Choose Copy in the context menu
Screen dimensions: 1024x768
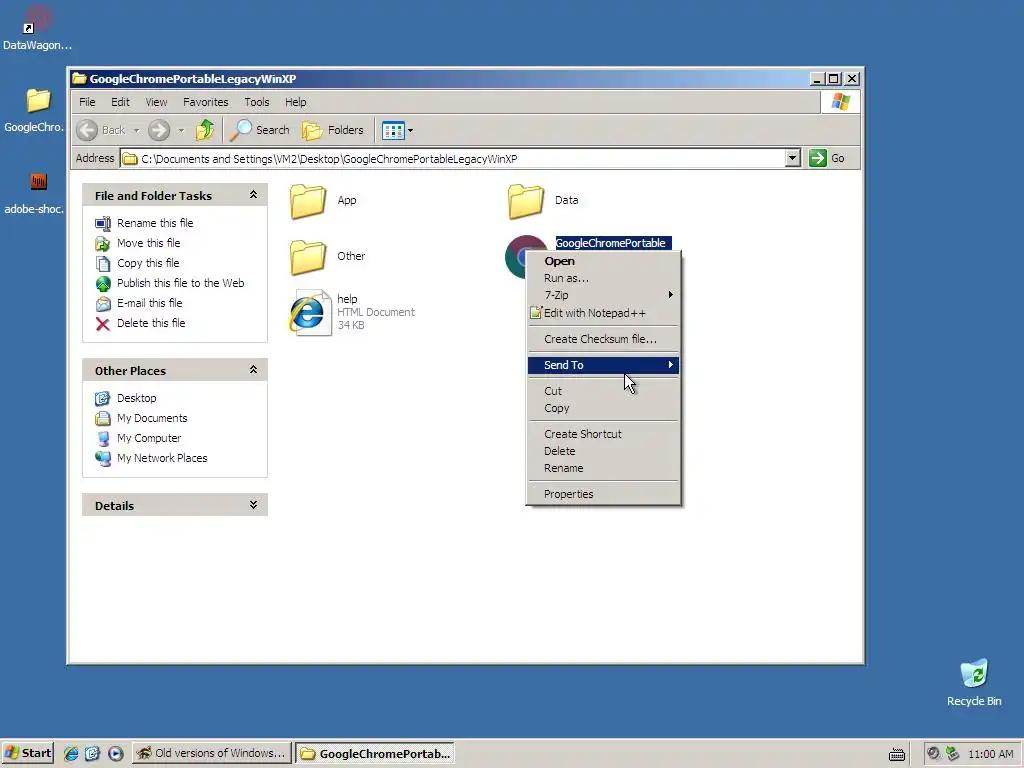coord(603,408)
